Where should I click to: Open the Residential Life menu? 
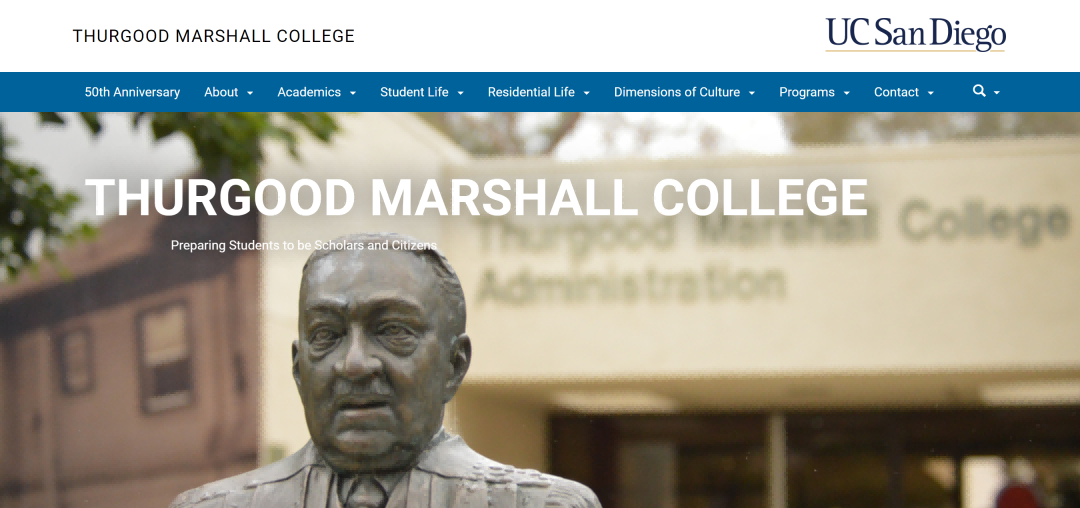coord(531,92)
